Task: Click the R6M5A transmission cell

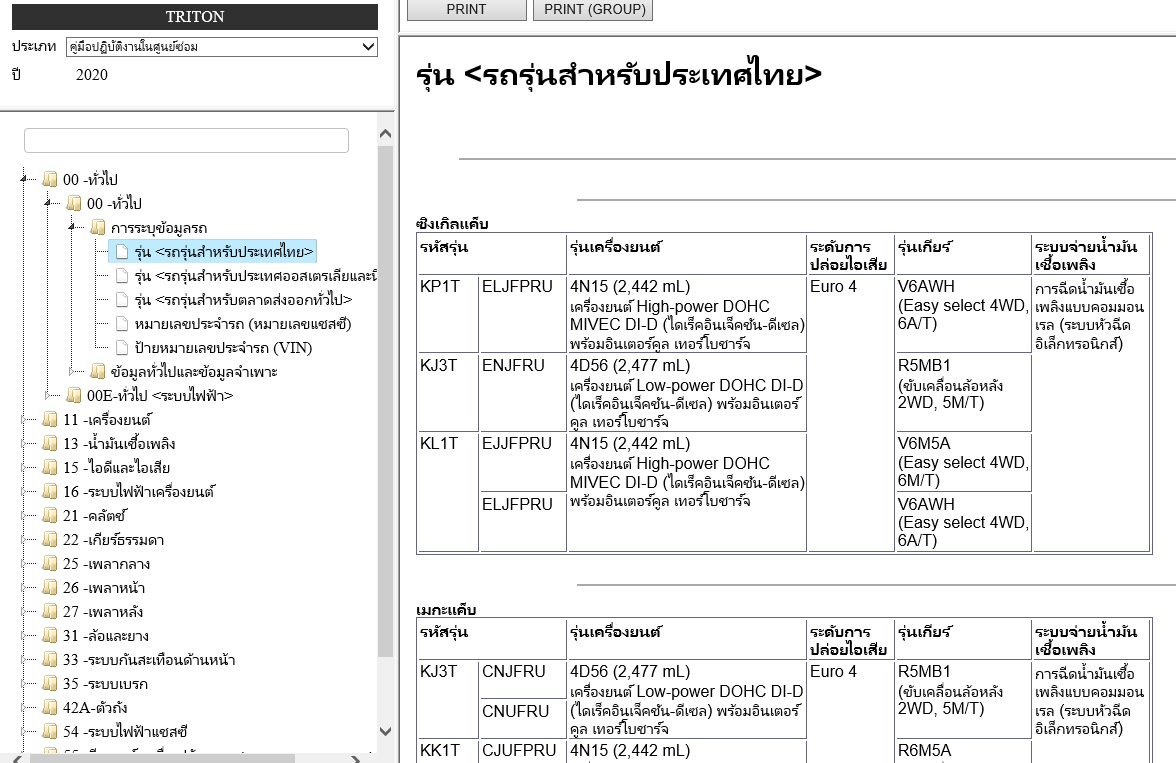Action: 963,752
